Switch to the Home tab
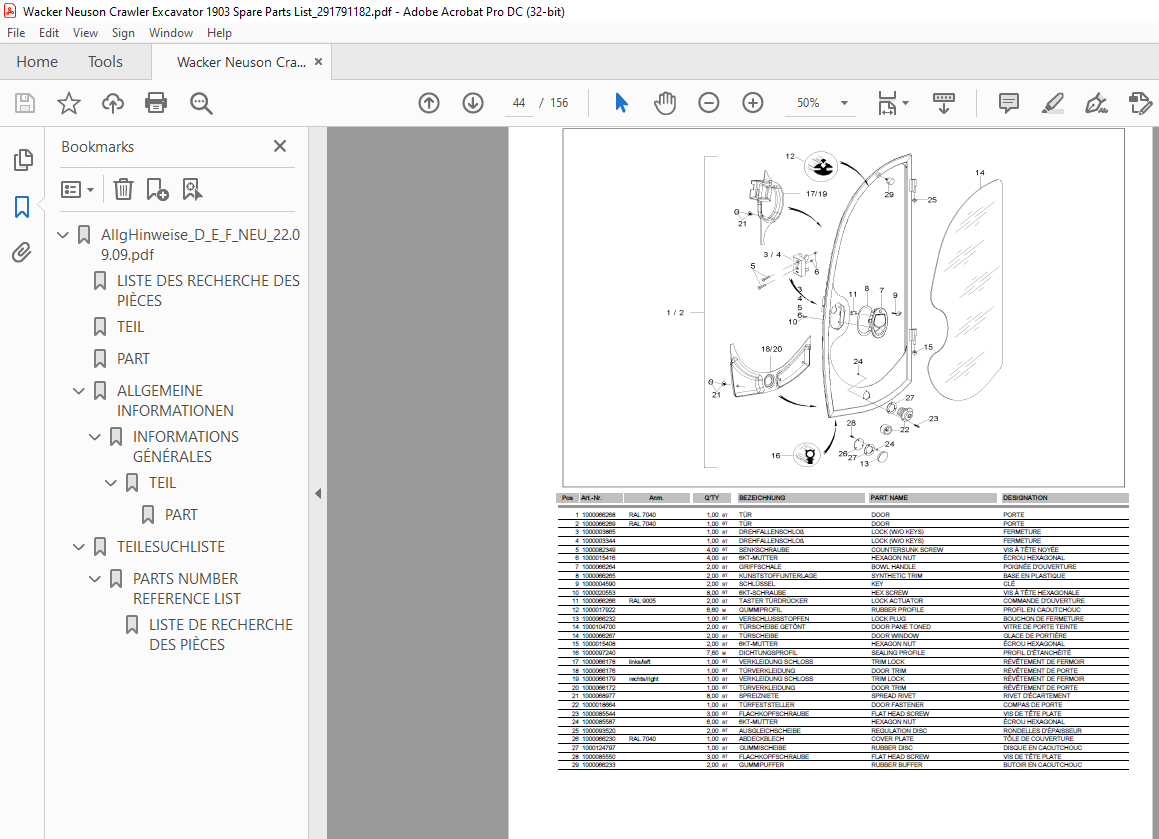The height and width of the screenshot is (839, 1159). 37,62
